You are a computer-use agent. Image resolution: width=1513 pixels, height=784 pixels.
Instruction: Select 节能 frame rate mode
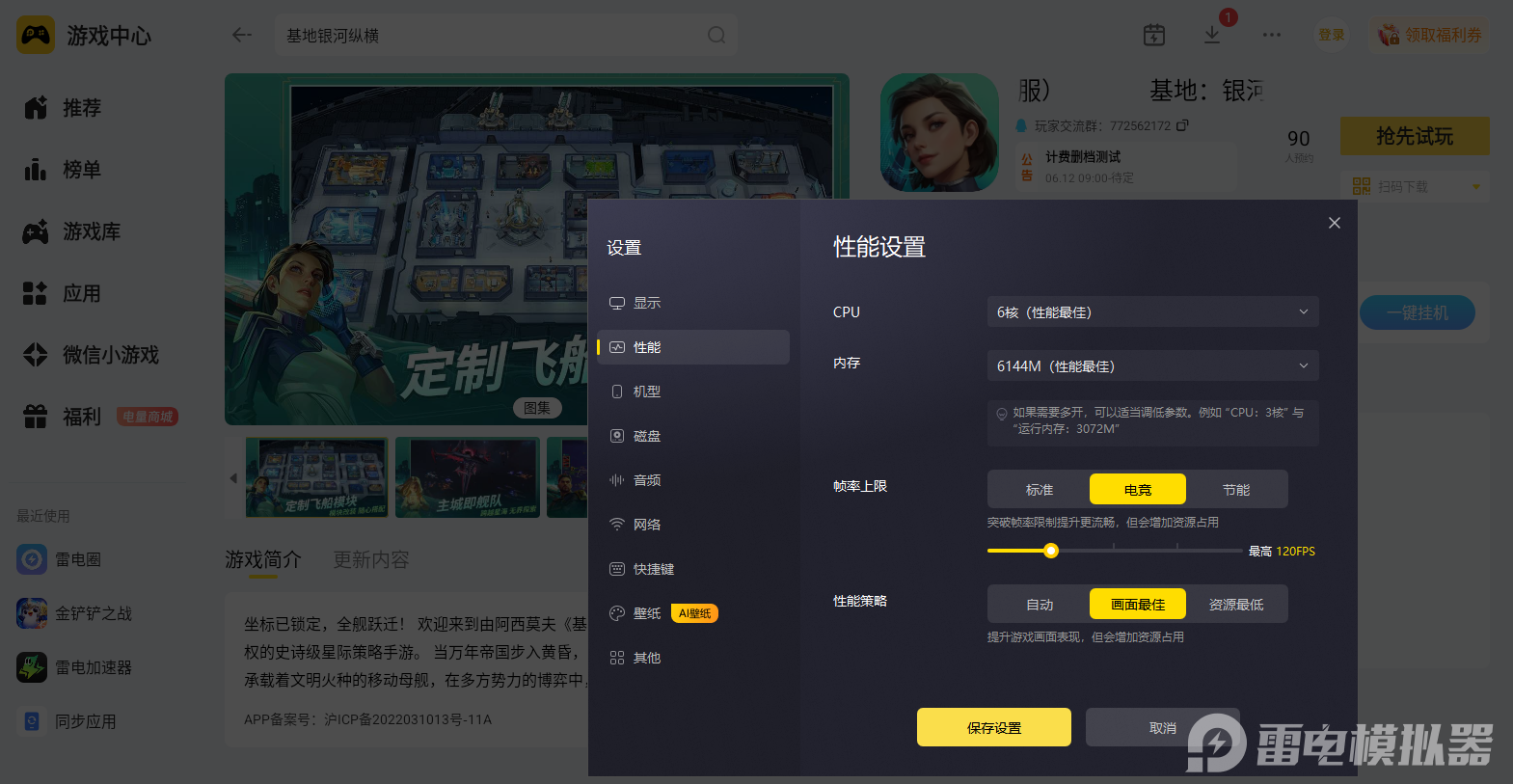pos(1236,490)
